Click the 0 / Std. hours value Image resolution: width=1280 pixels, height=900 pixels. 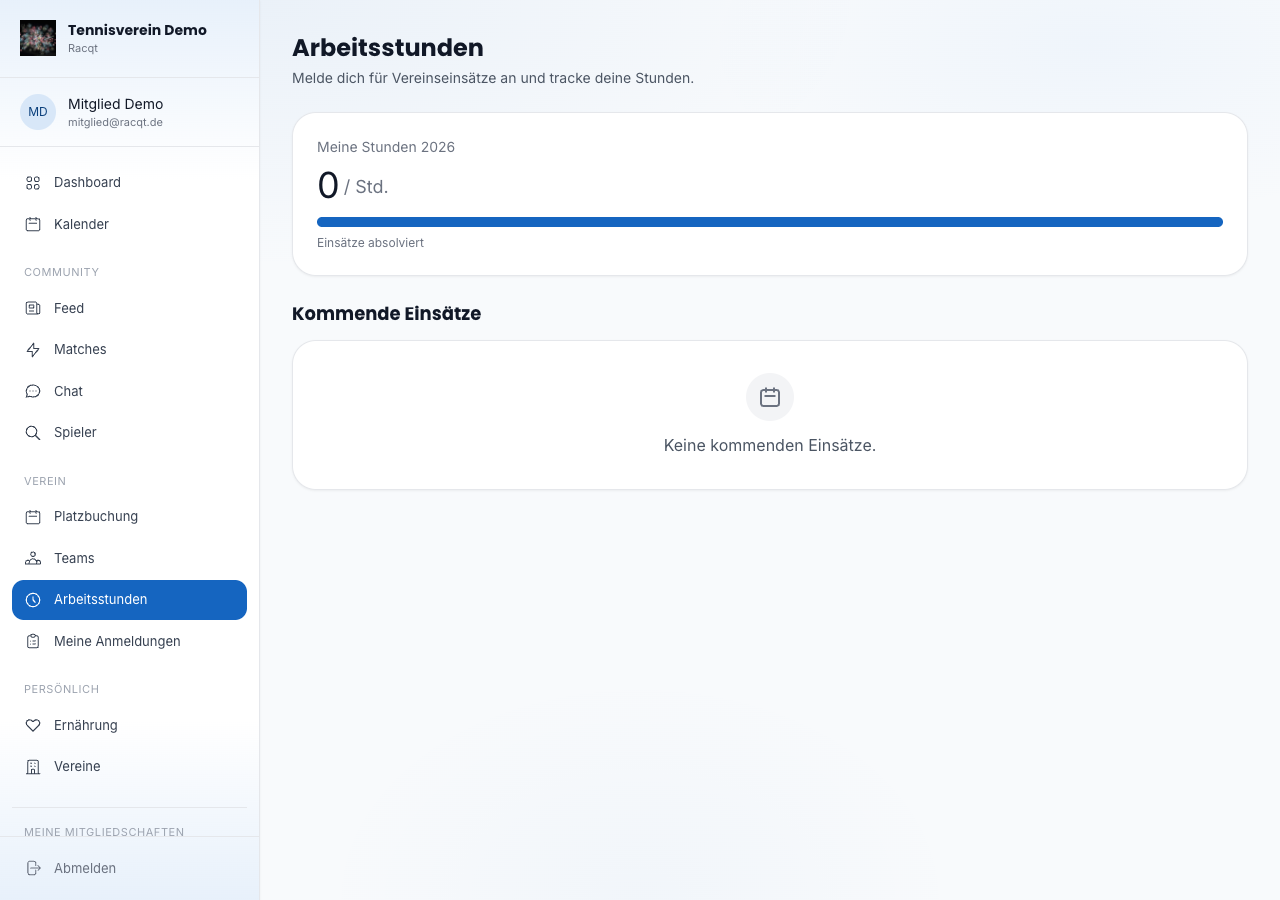[x=352, y=186]
